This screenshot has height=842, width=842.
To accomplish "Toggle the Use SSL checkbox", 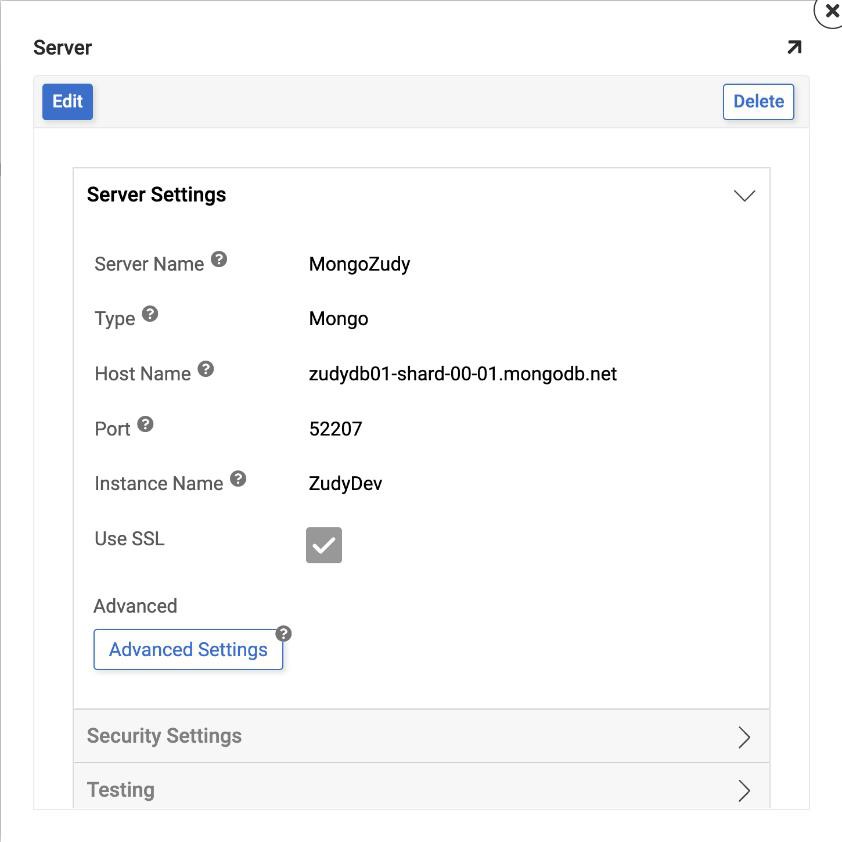I will point(324,545).
